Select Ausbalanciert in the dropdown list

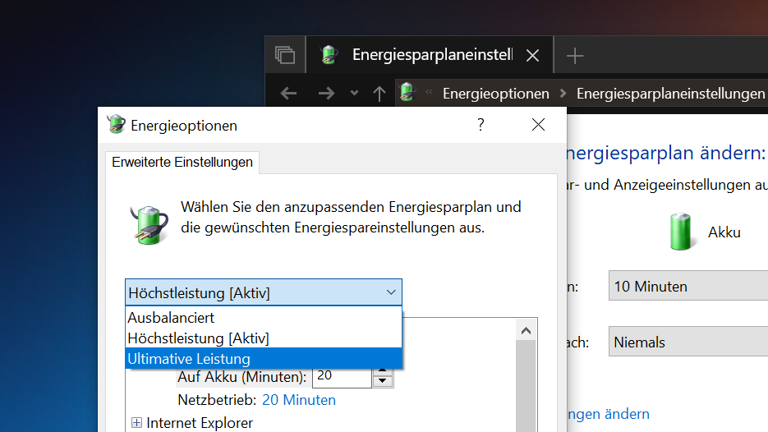171,317
